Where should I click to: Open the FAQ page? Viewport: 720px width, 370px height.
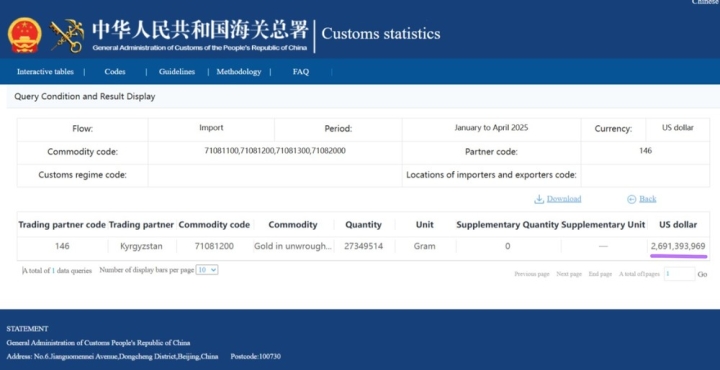[x=301, y=72]
